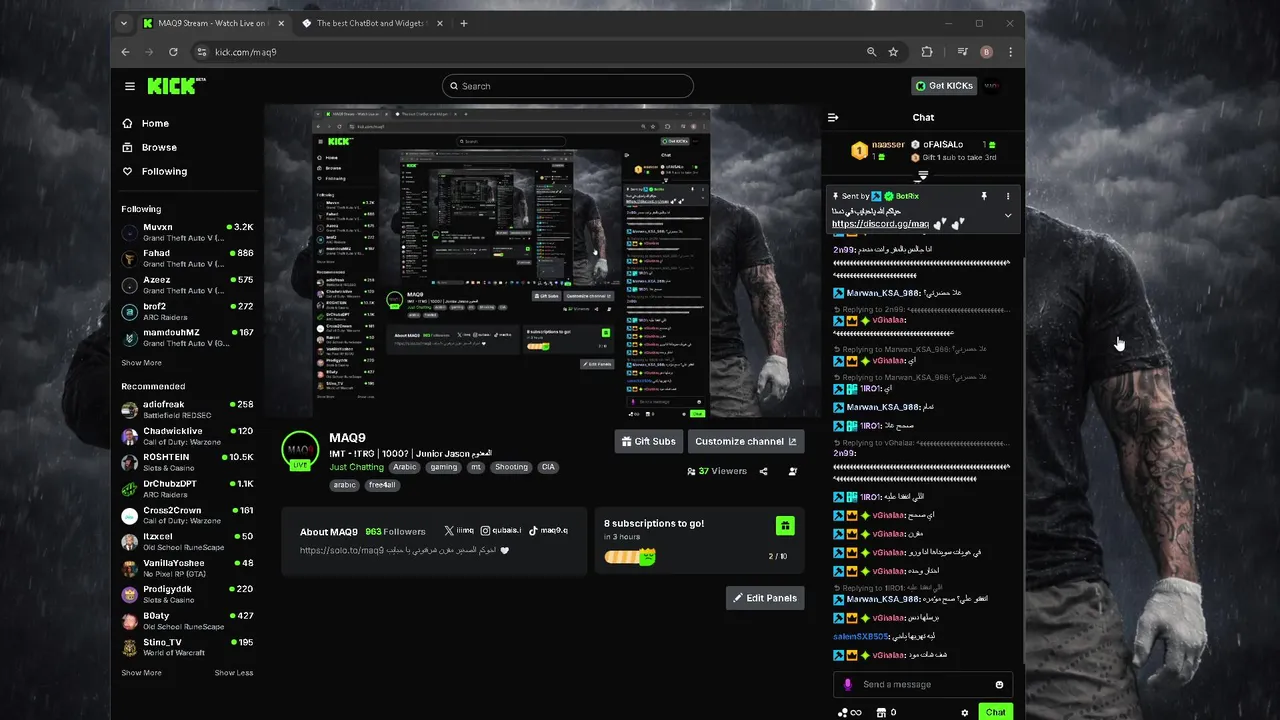The width and height of the screenshot is (1280, 720).
Task: Click the emoji picker in chat input
Action: (999, 685)
